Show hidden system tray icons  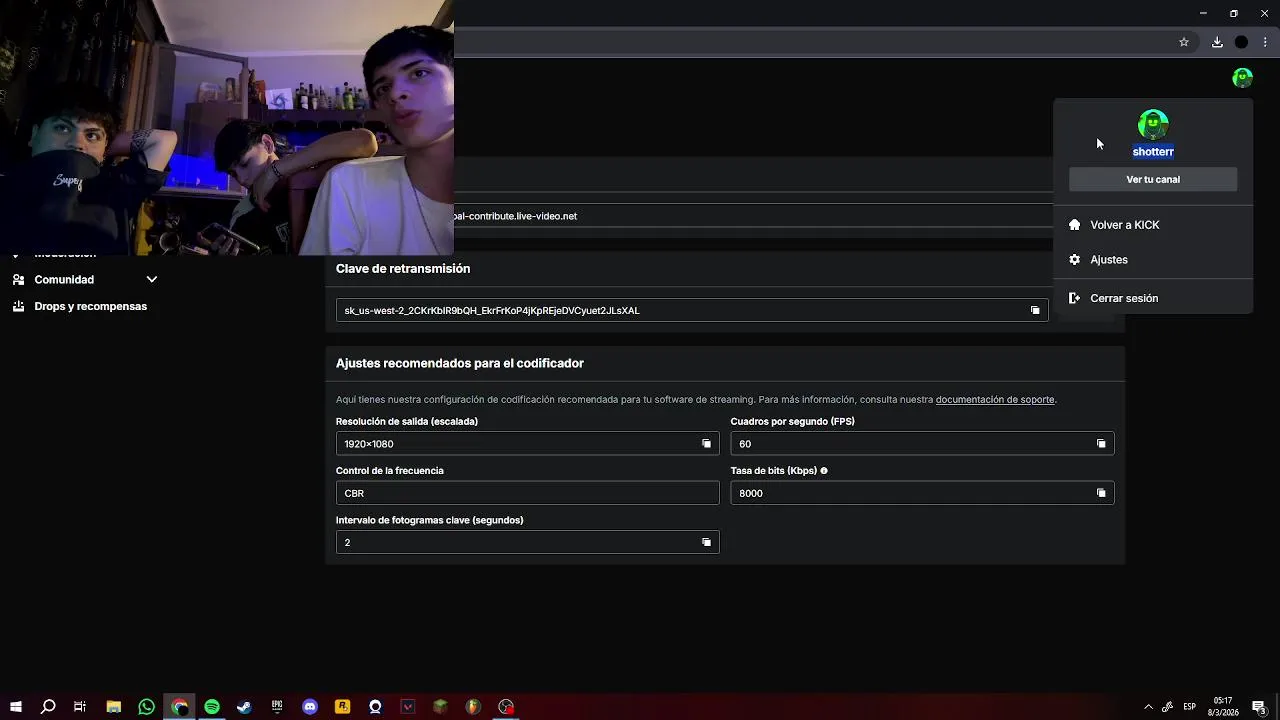tap(1148, 707)
